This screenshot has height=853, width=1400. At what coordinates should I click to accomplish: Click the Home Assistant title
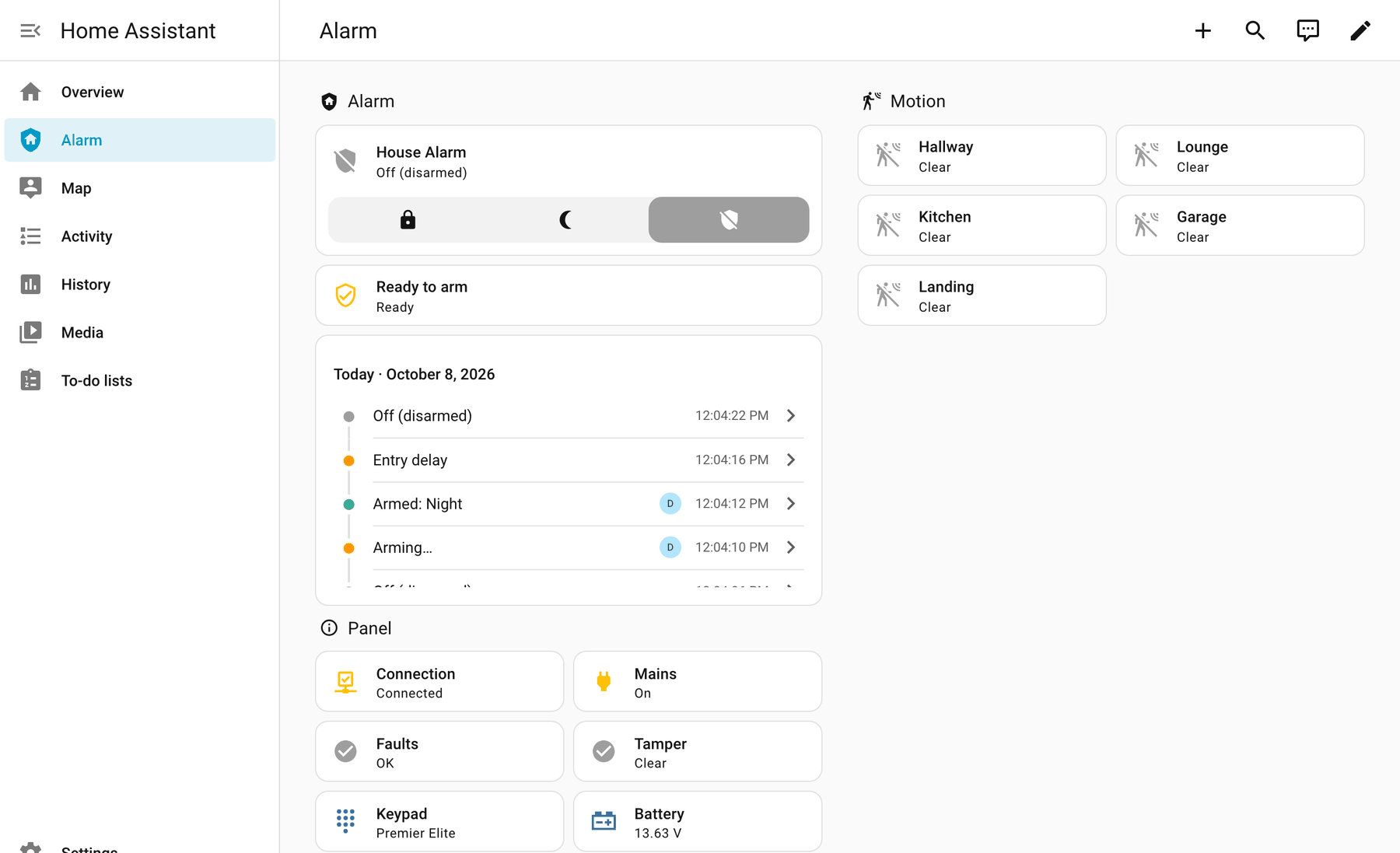click(138, 30)
